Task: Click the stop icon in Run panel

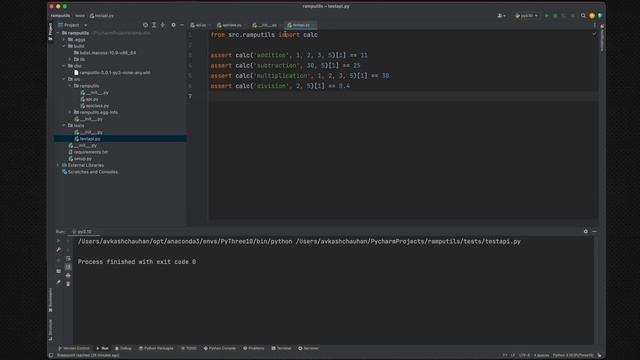Action: (x=58, y=260)
